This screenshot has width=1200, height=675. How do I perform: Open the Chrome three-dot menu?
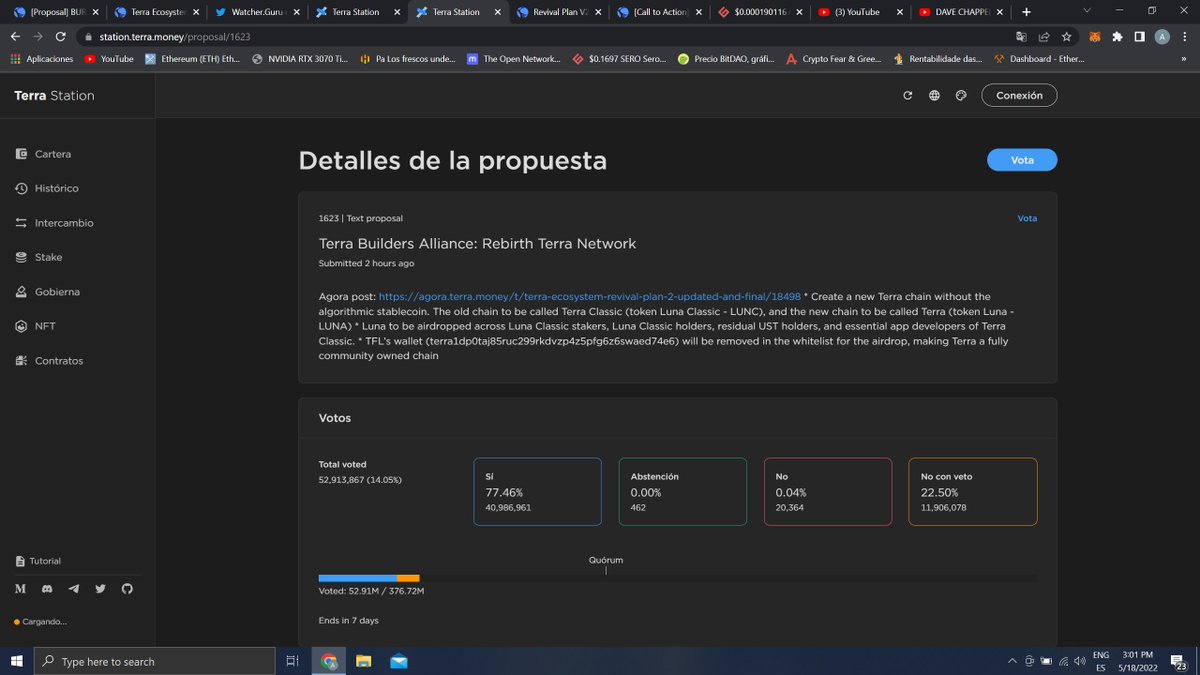1185,36
